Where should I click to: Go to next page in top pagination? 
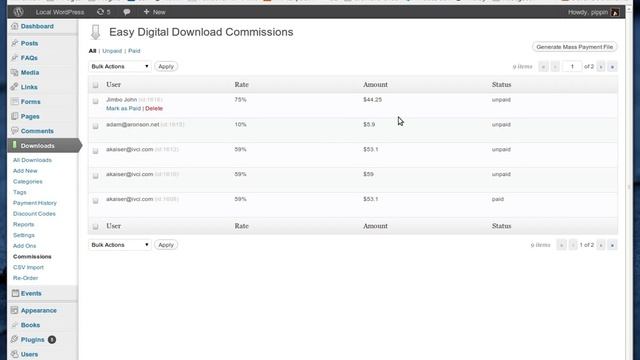tap(601, 67)
